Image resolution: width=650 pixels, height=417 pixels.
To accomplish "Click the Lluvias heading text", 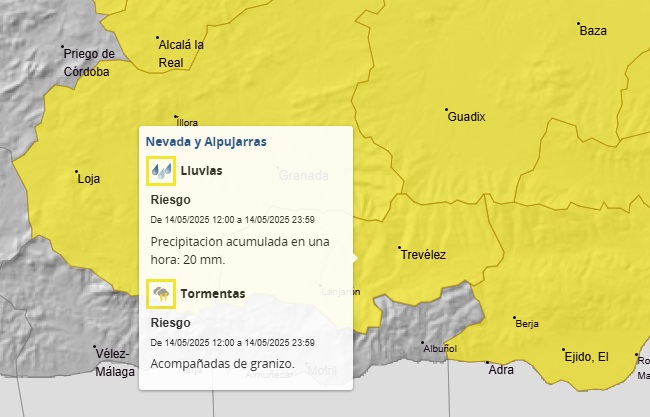I will point(201,171).
